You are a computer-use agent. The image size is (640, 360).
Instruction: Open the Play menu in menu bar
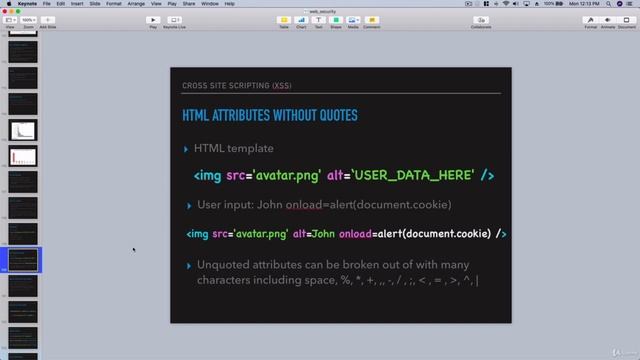(172, 4)
